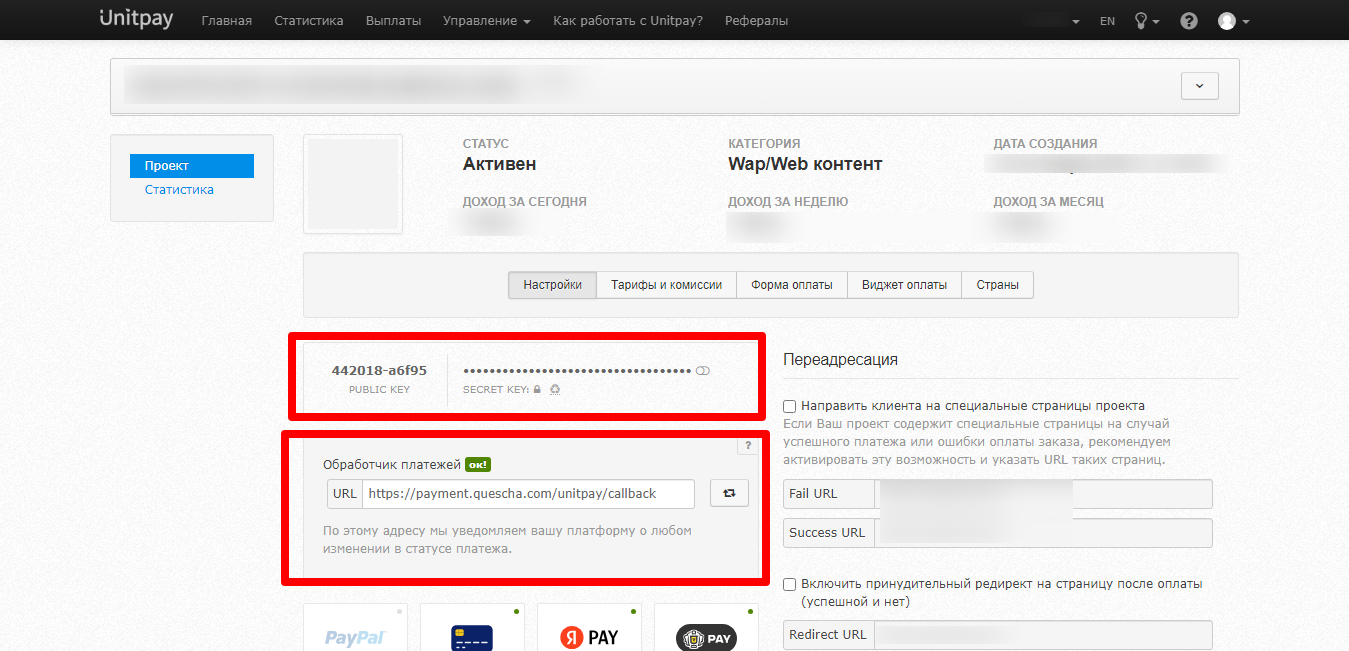
Task: Expand the project panel chevron at top right
Action: pyautogui.click(x=1199, y=86)
